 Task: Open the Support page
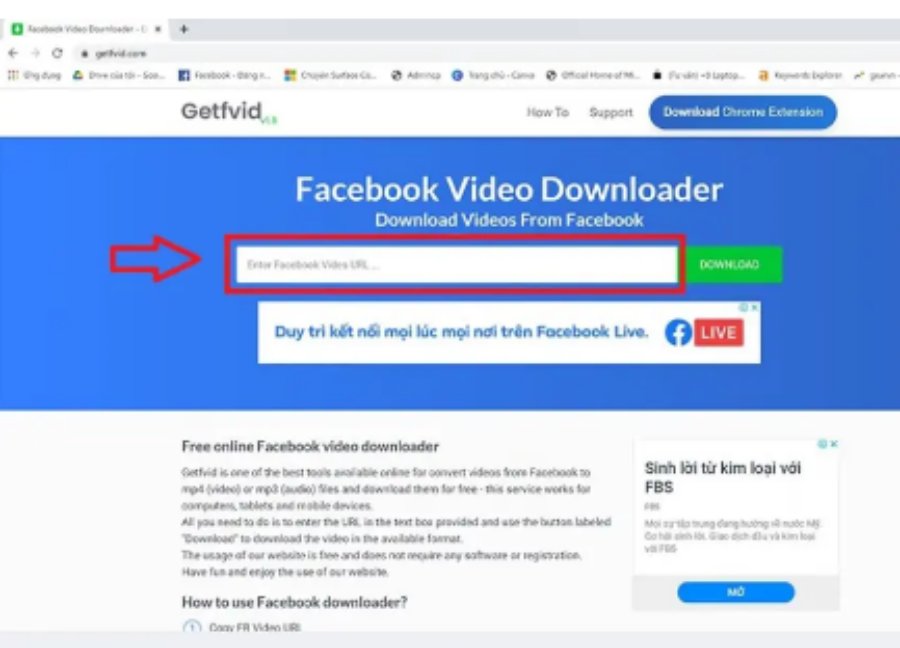pos(611,112)
